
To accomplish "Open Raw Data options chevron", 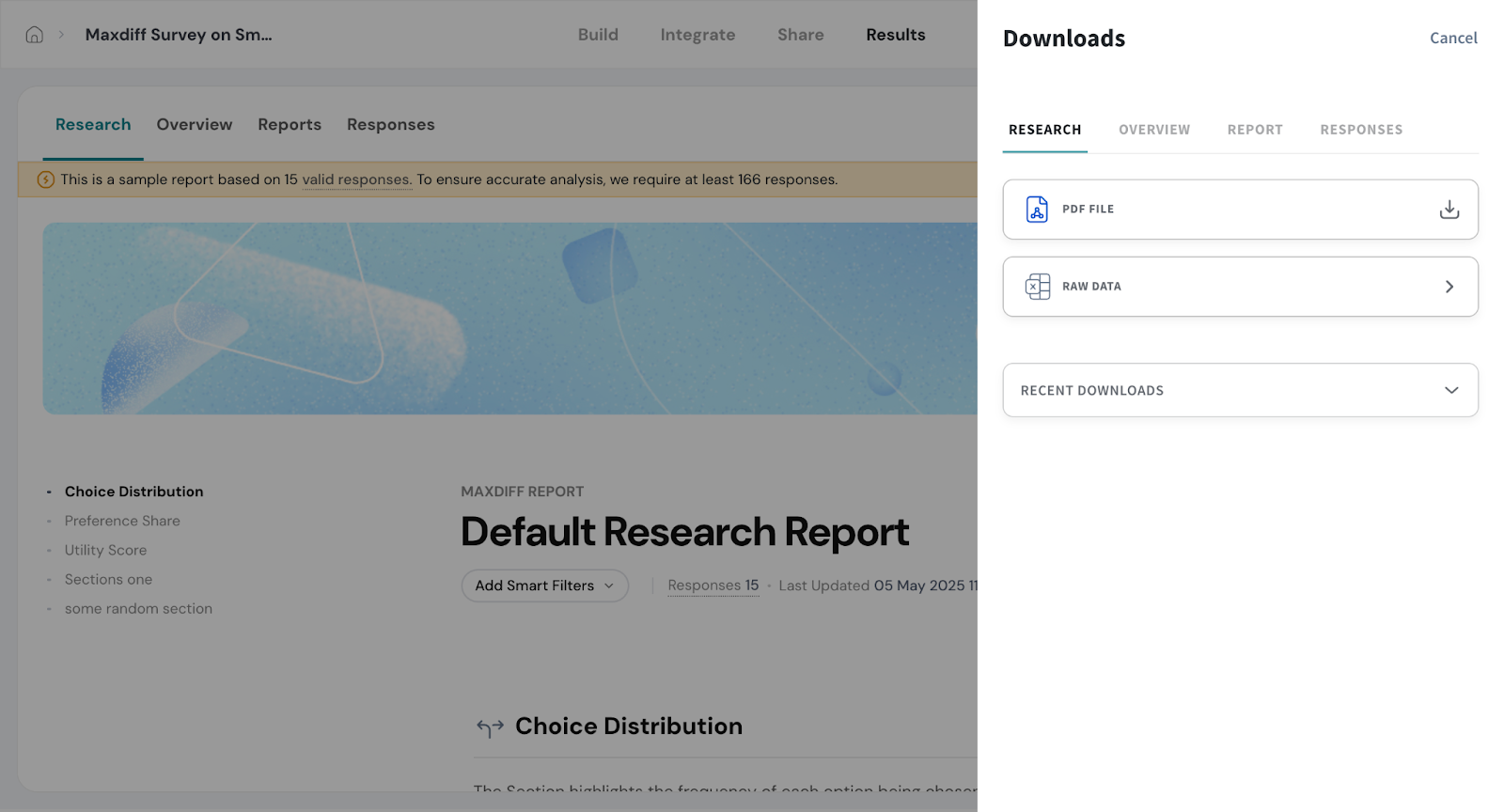I will pyautogui.click(x=1449, y=287).
